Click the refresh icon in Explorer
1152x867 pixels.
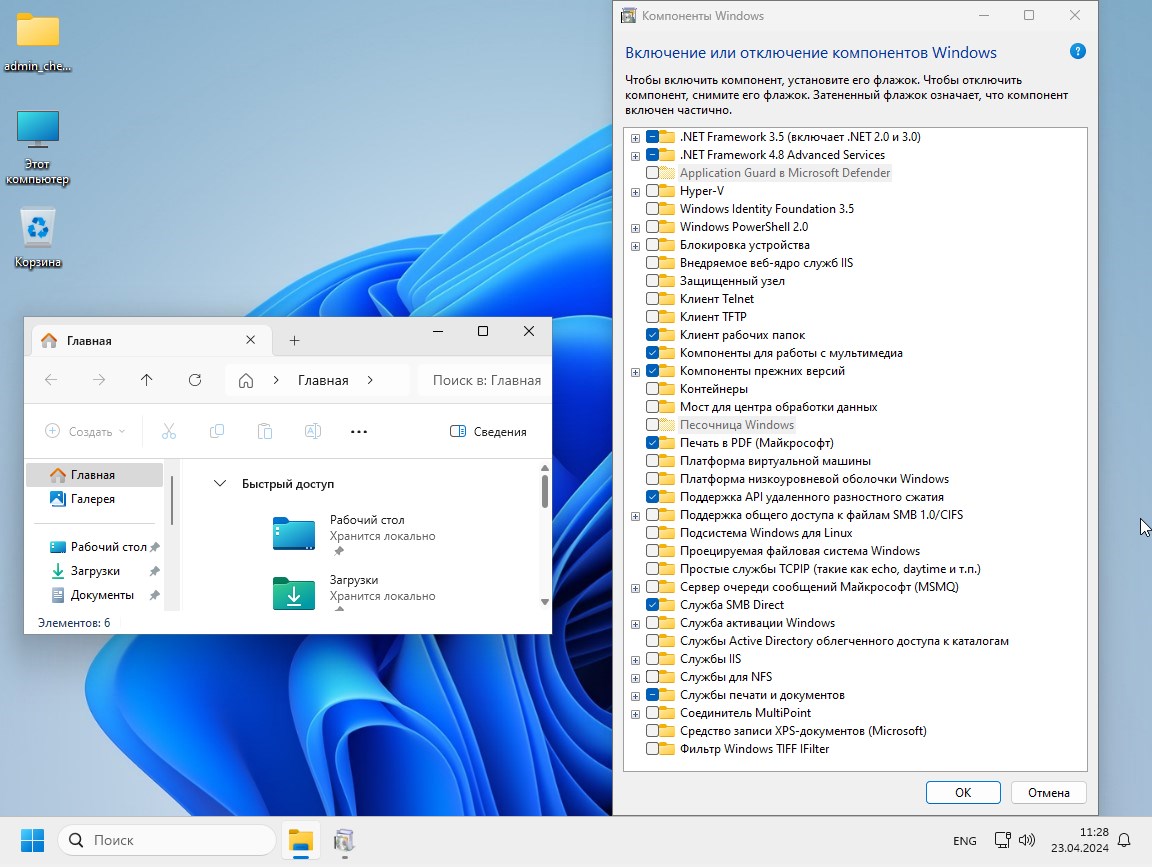pyautogui.click(x=195, y=380)
